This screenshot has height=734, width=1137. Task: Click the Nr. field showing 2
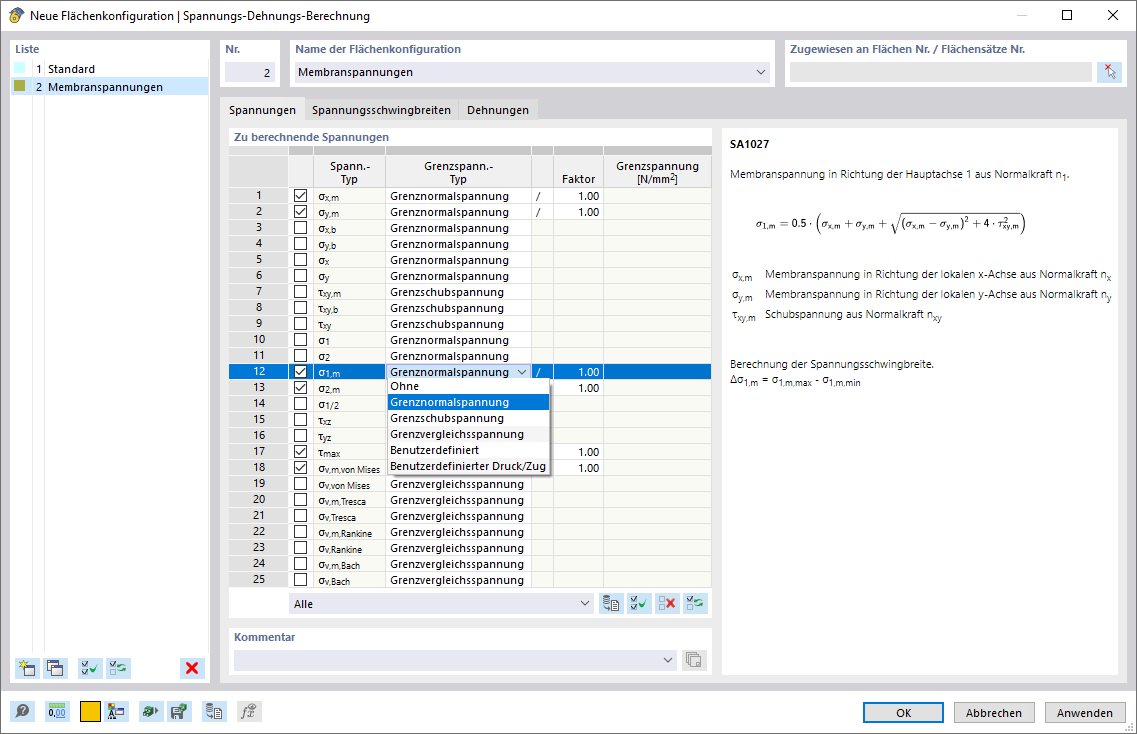(250, 73)
